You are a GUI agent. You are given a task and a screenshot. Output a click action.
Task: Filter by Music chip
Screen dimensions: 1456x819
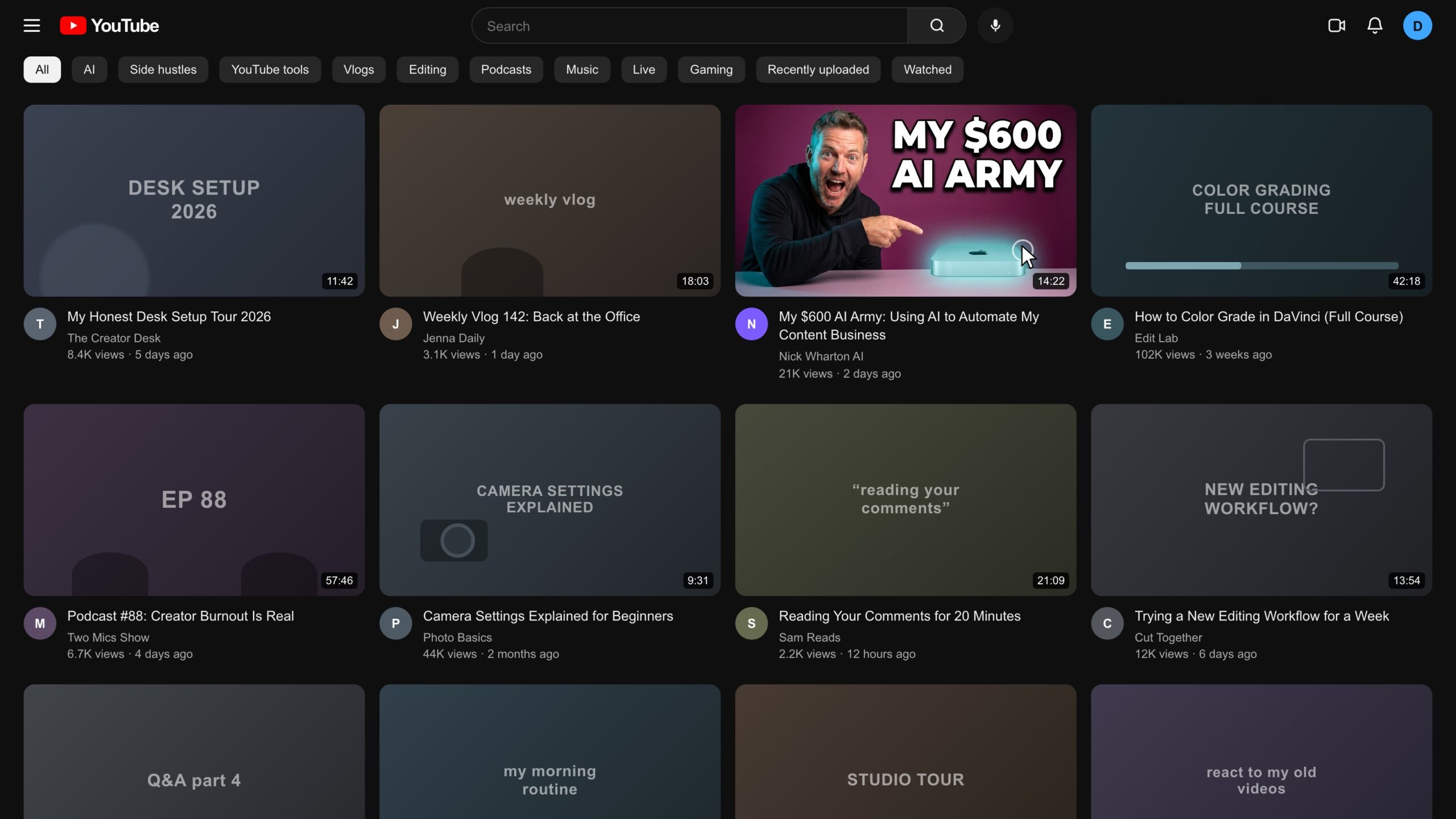tap(582, 69)
